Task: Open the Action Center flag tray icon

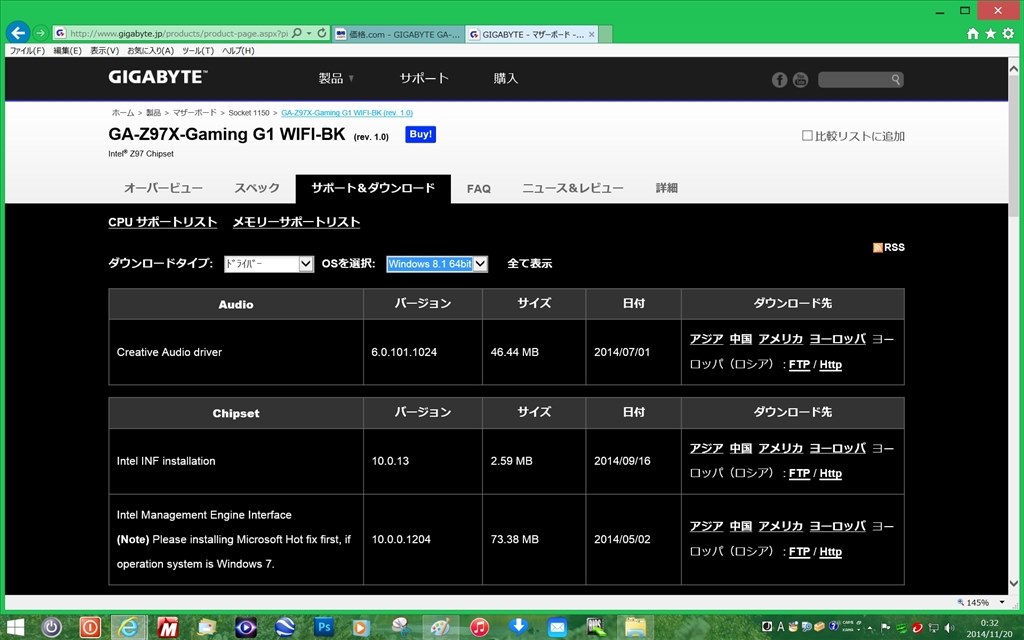Action: (886, 628)
